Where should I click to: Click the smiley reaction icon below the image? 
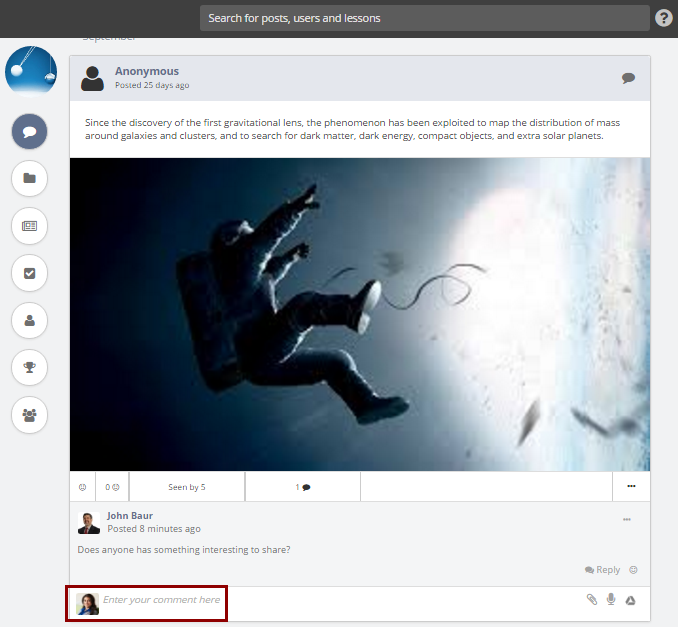[82, 487]
